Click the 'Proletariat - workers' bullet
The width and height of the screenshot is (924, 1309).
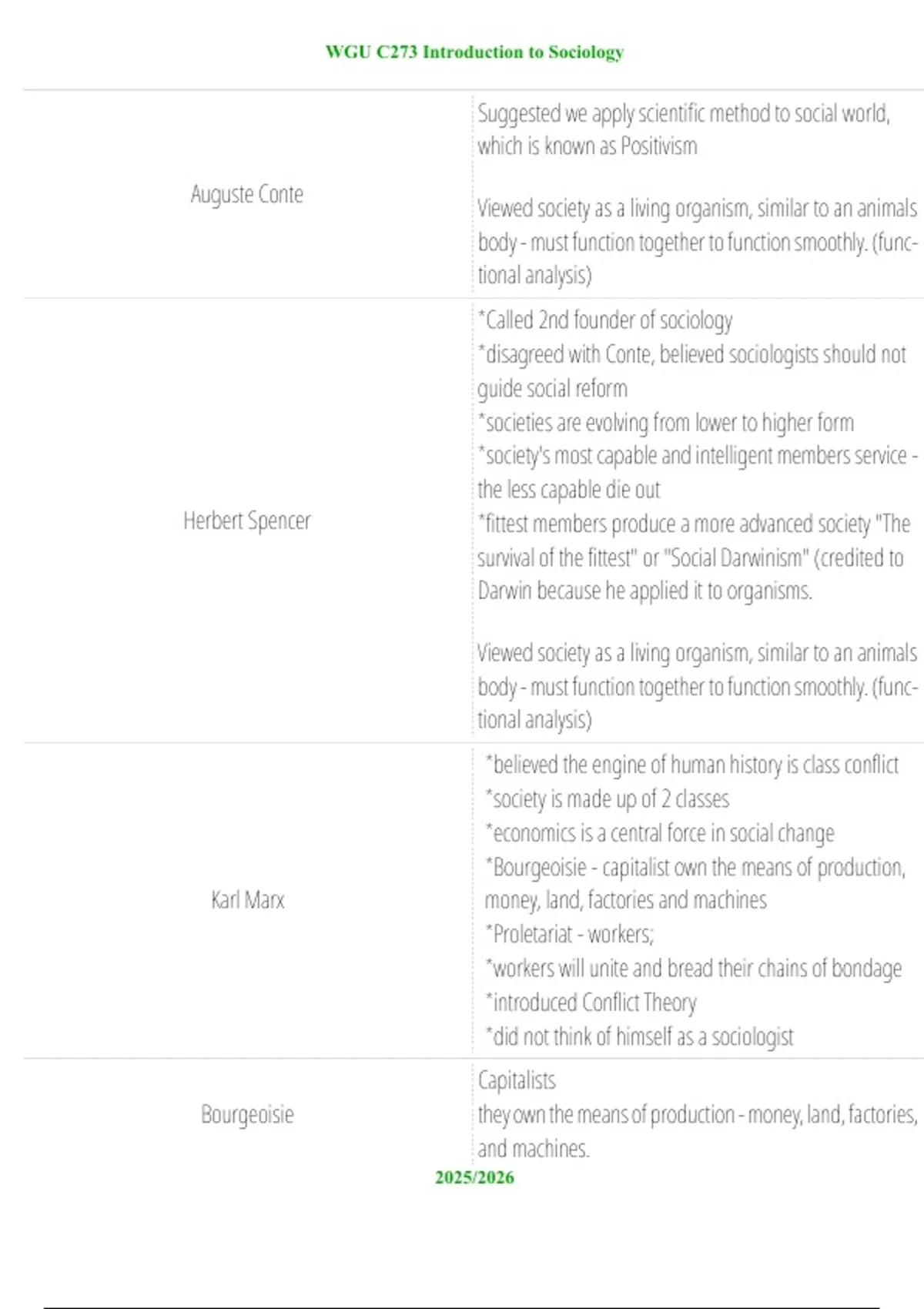[569, 934]
